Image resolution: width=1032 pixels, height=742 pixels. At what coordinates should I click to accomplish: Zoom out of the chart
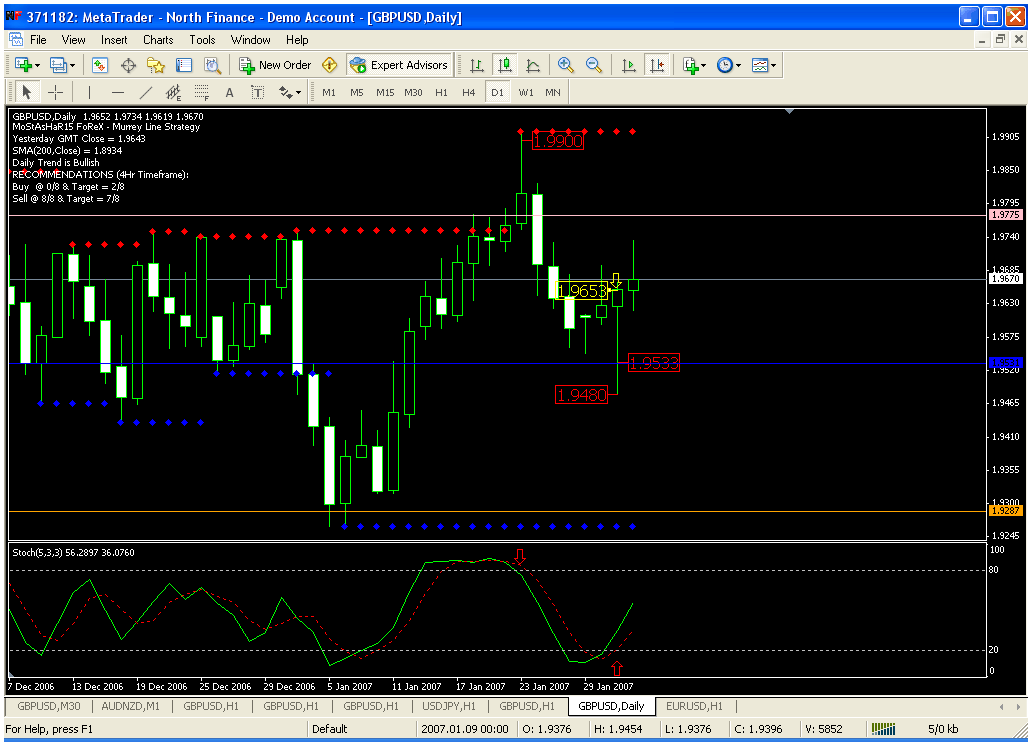(x=594, y=65)
